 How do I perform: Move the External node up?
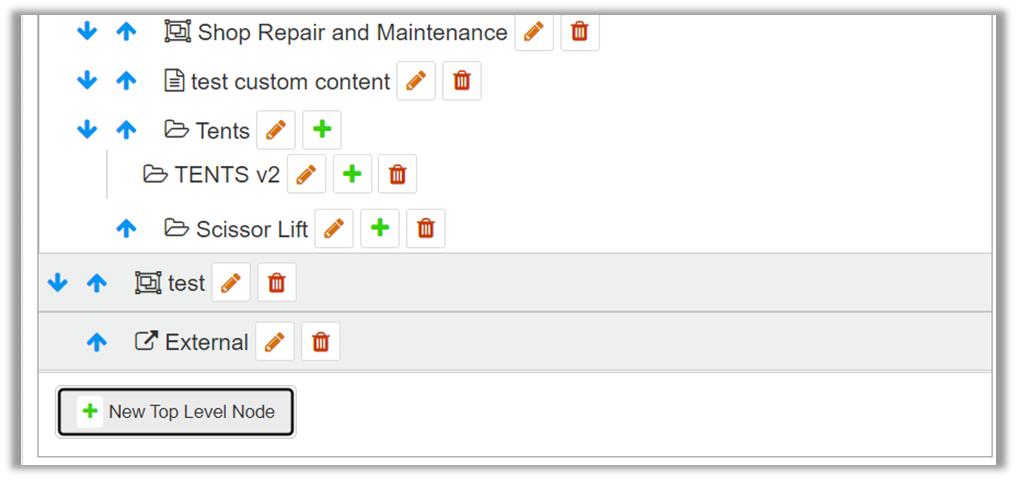(96, 342)
